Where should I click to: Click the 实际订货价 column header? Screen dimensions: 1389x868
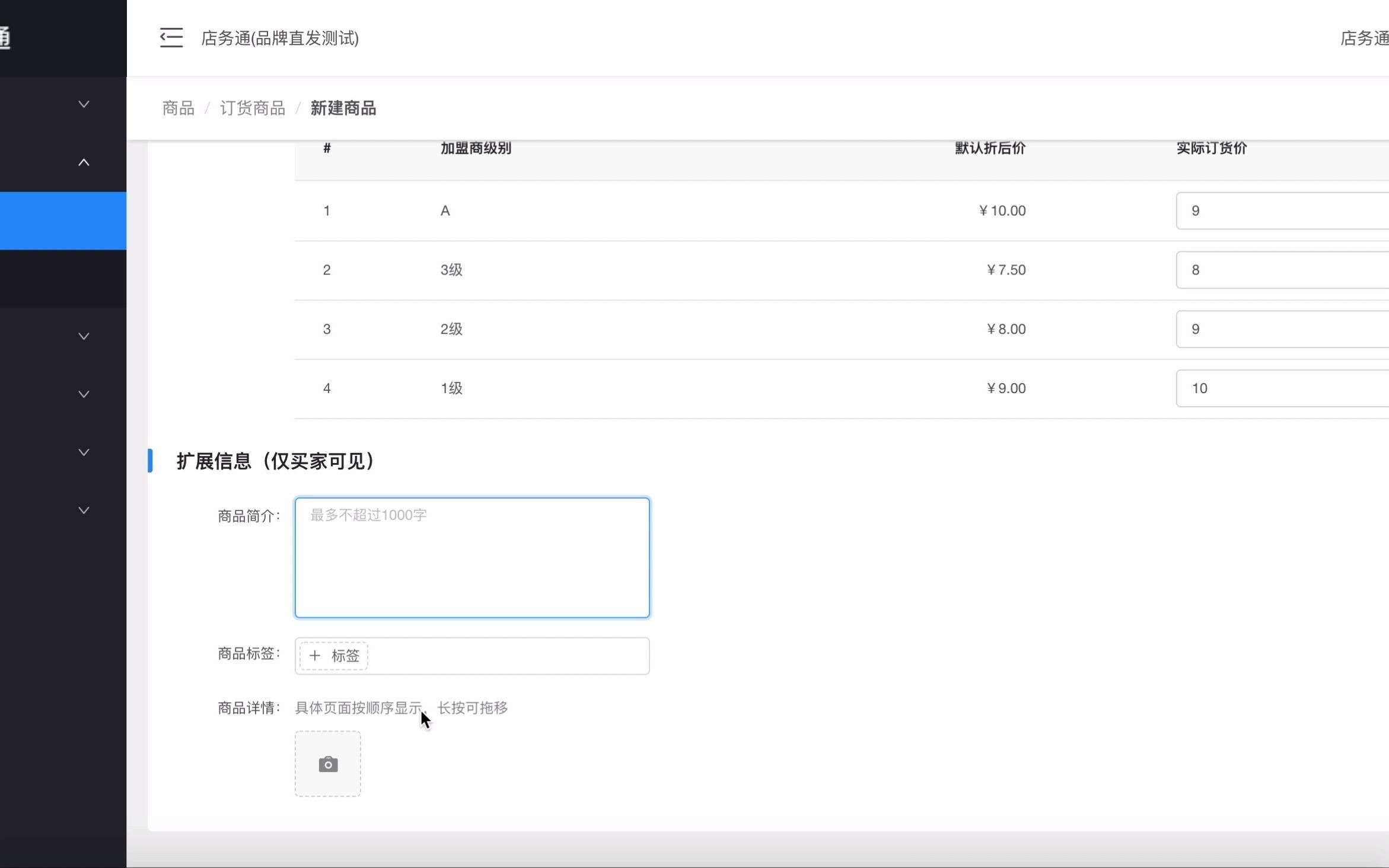click(x=1212, y=148)
